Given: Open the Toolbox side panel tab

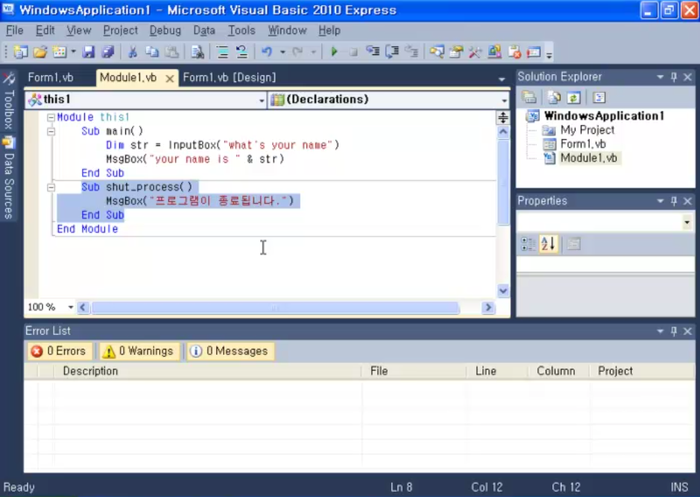Looking at the screenshot, I should tap(8, 102).
